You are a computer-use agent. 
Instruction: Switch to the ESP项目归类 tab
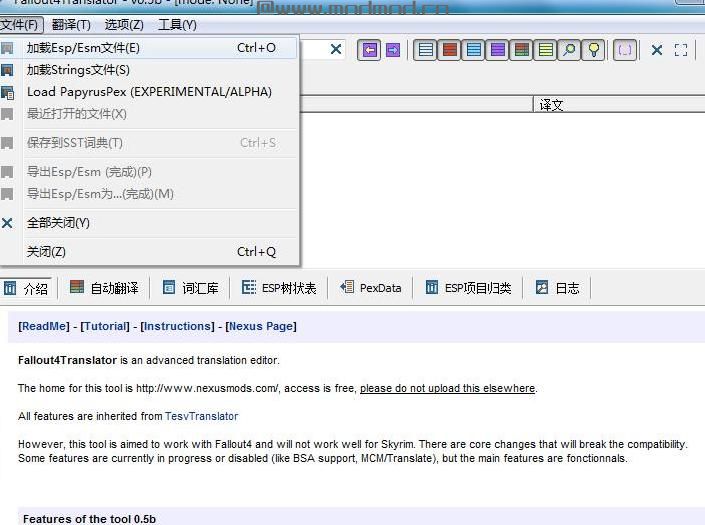pyautogui.click(x=468, y=288)
